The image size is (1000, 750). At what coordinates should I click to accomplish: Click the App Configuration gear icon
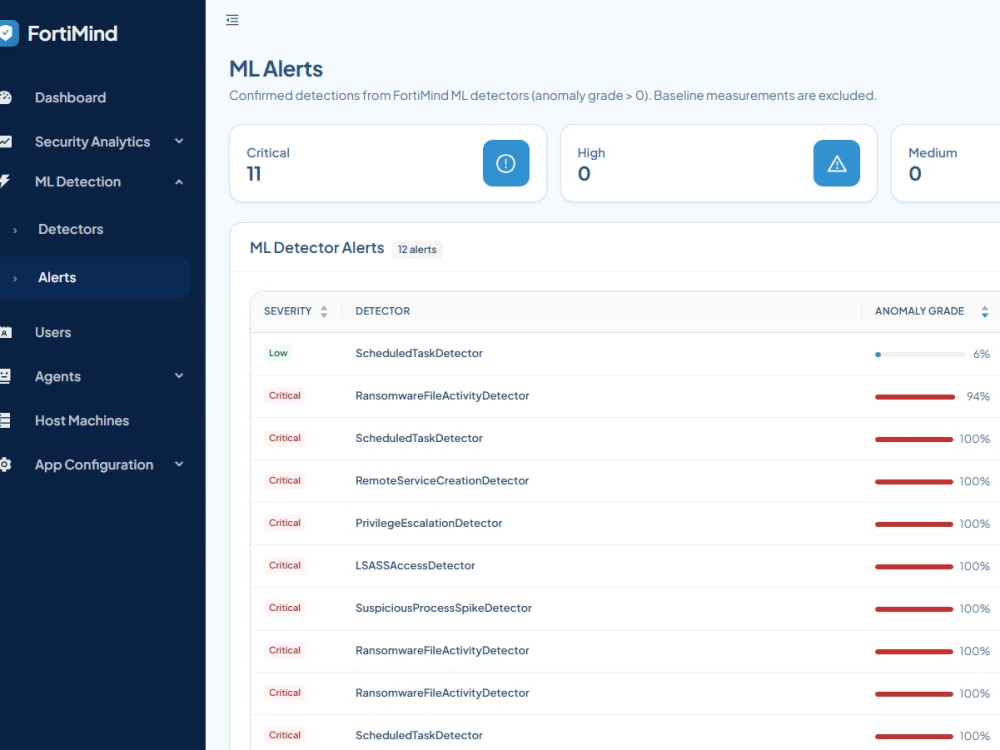(x=5, y=464)
